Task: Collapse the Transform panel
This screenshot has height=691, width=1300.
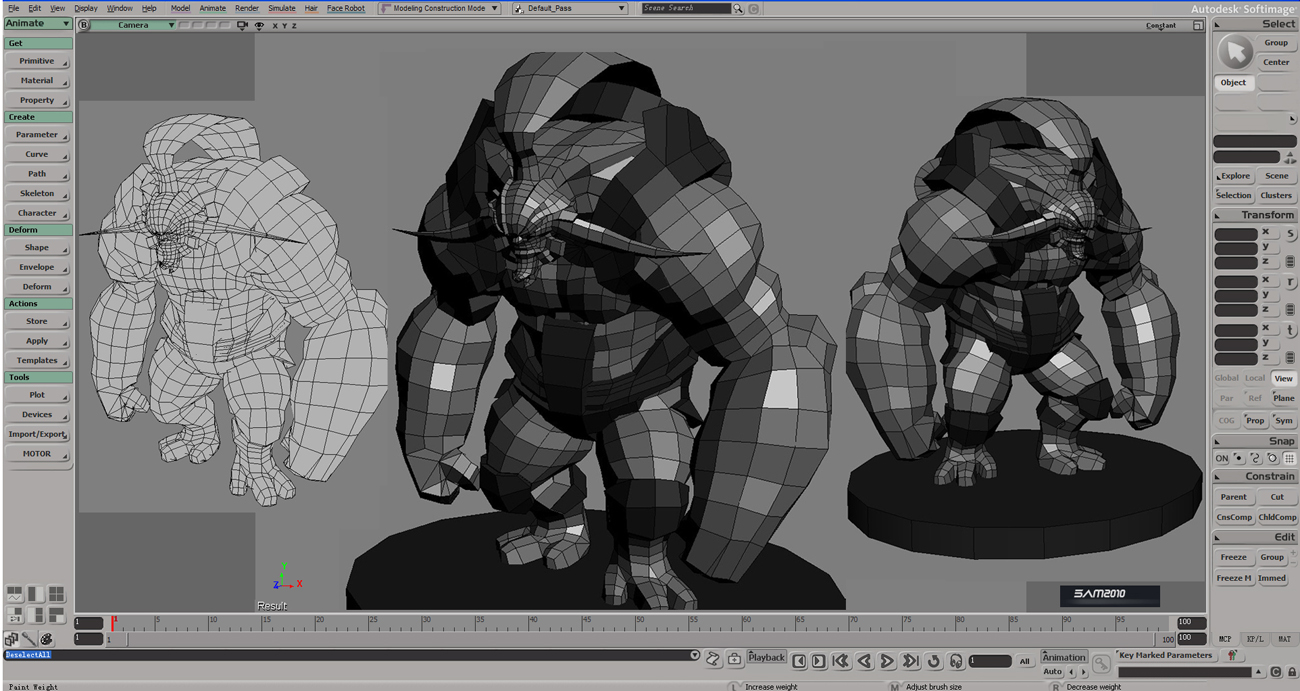Action: (1218, 215)
